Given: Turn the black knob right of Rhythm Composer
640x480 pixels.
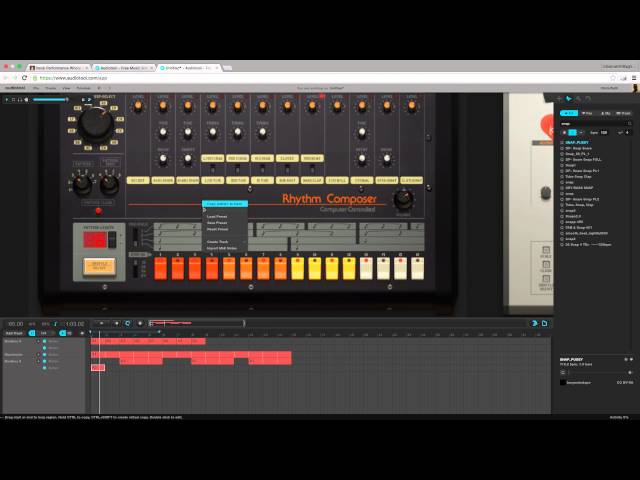Looking at the screenshot, I should click(x=403, y=200).
